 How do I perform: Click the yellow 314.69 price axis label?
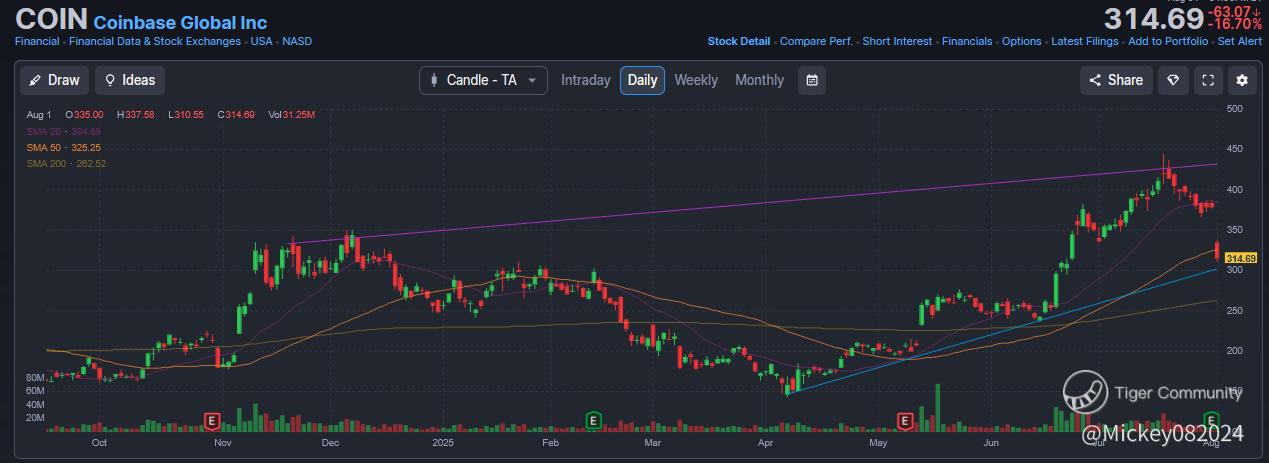click(1239, 258)
